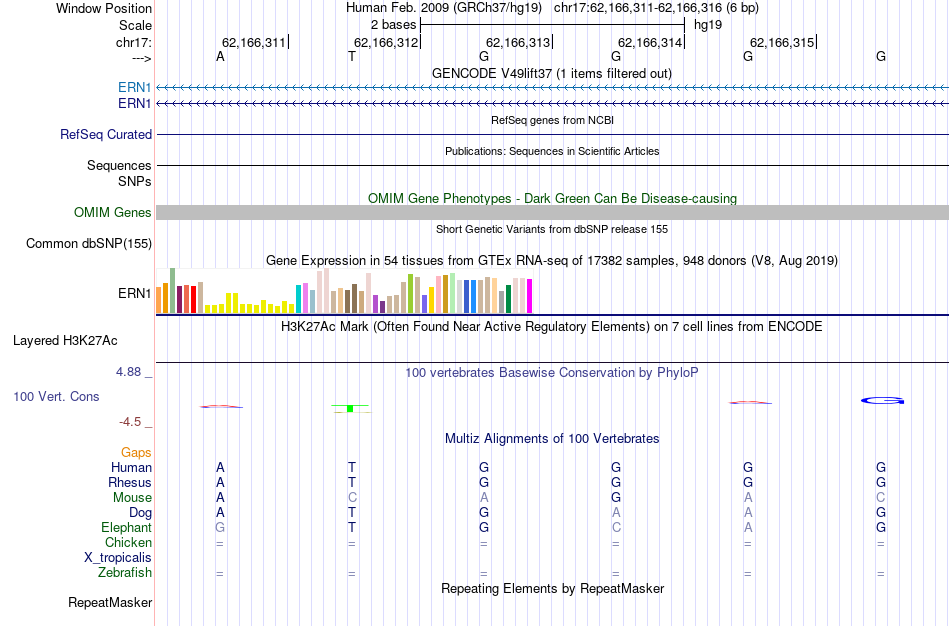Click the Dog species label
The image size is (950, 626).
click(140, 513)
